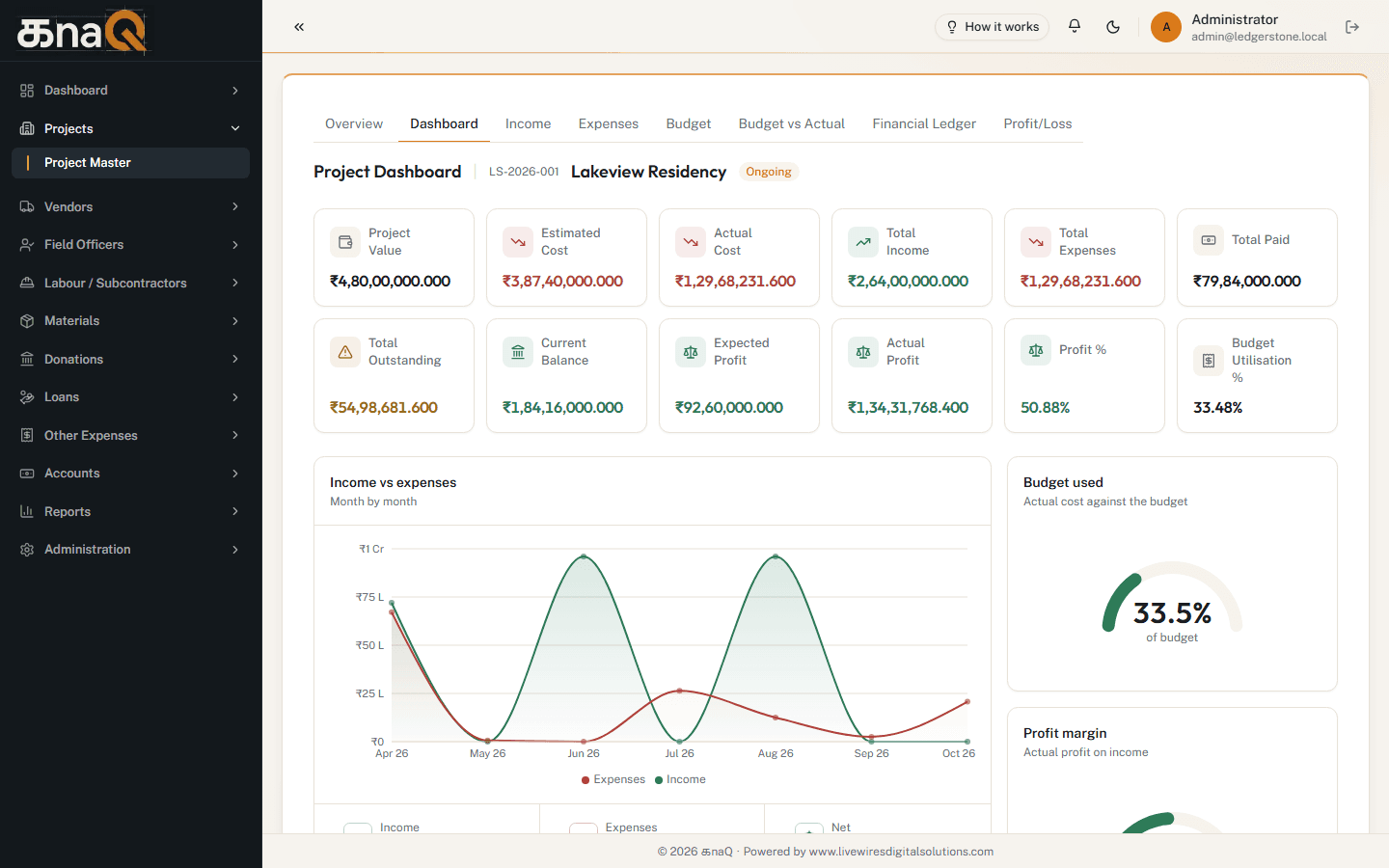Click the Actual Profit scale icon

click(863, 352)
